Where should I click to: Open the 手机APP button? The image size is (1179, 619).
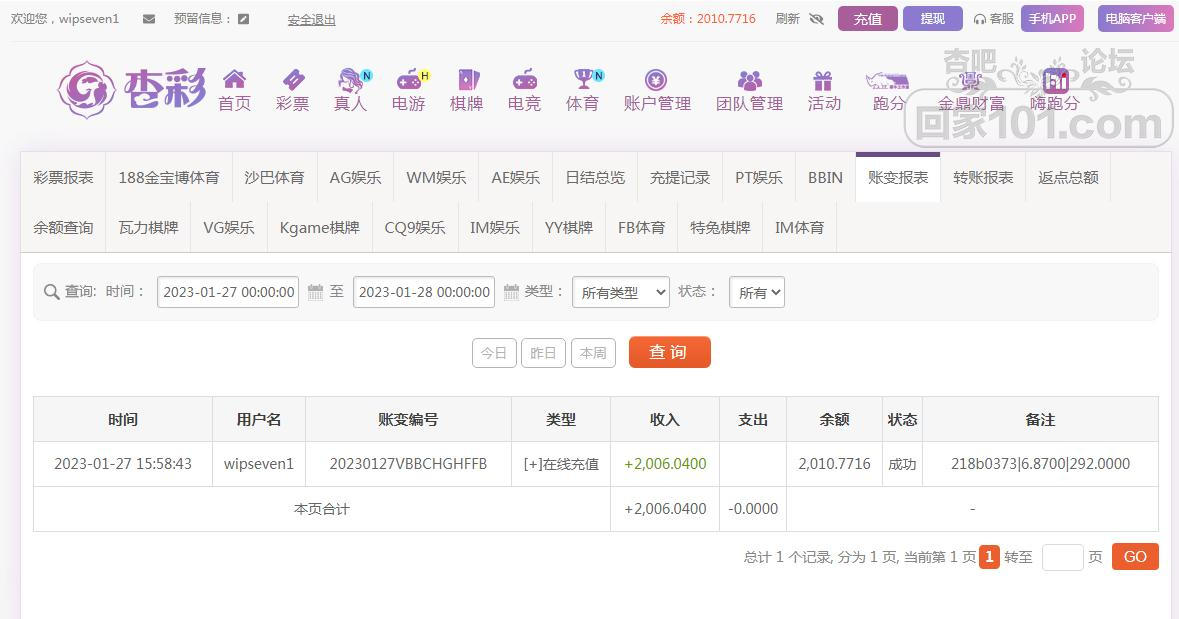(x=1053, y=19)
